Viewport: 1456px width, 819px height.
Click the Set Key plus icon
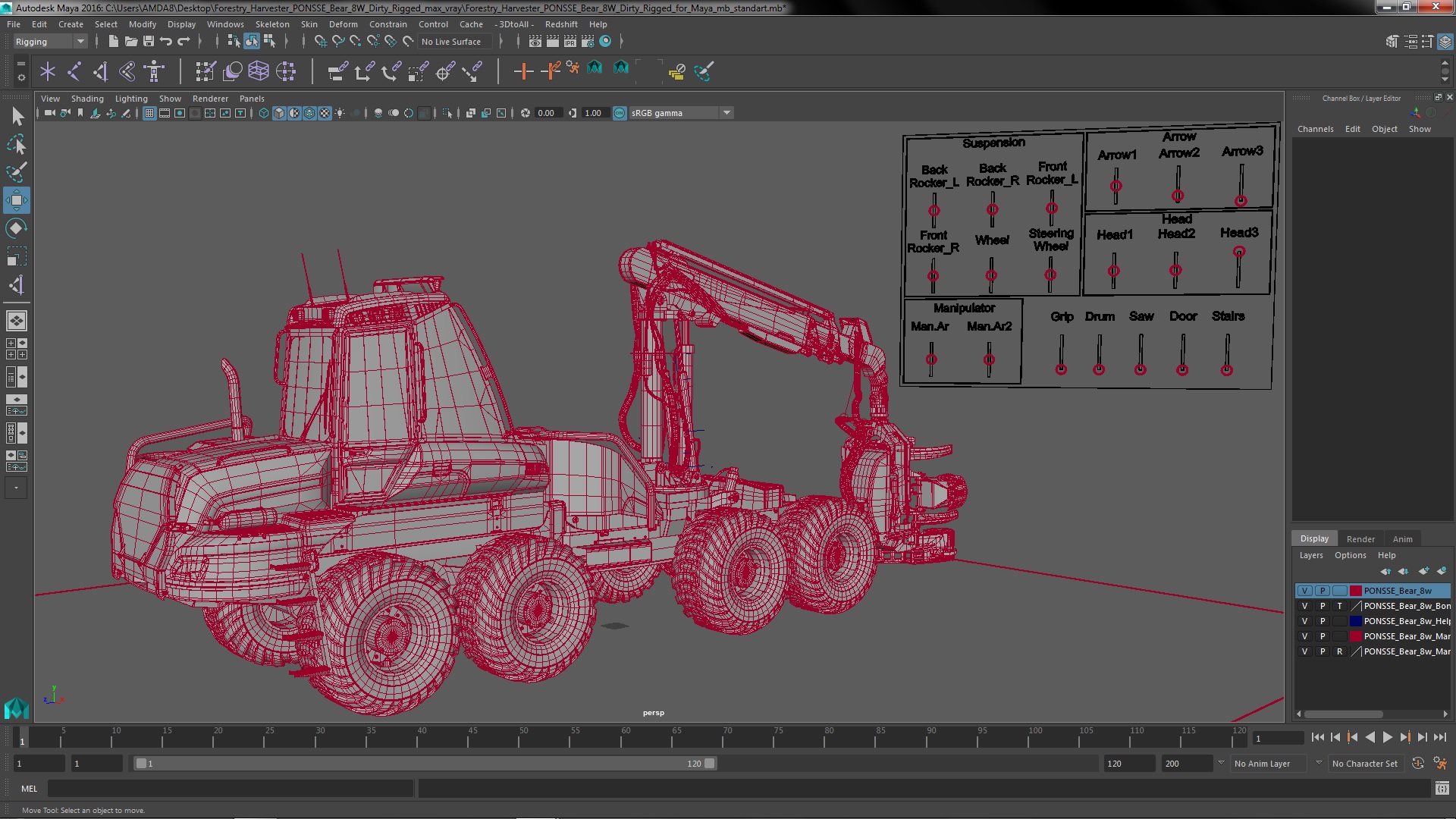[522, 71]
